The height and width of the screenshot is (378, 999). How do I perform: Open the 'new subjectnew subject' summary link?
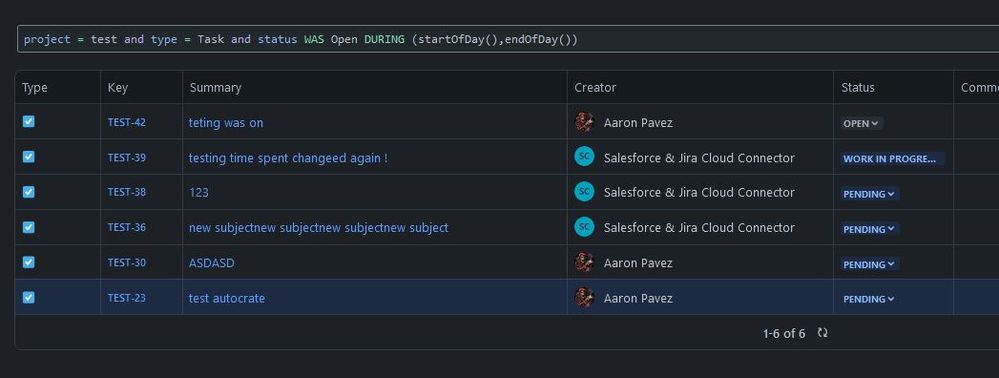click(x=319, y=228)
